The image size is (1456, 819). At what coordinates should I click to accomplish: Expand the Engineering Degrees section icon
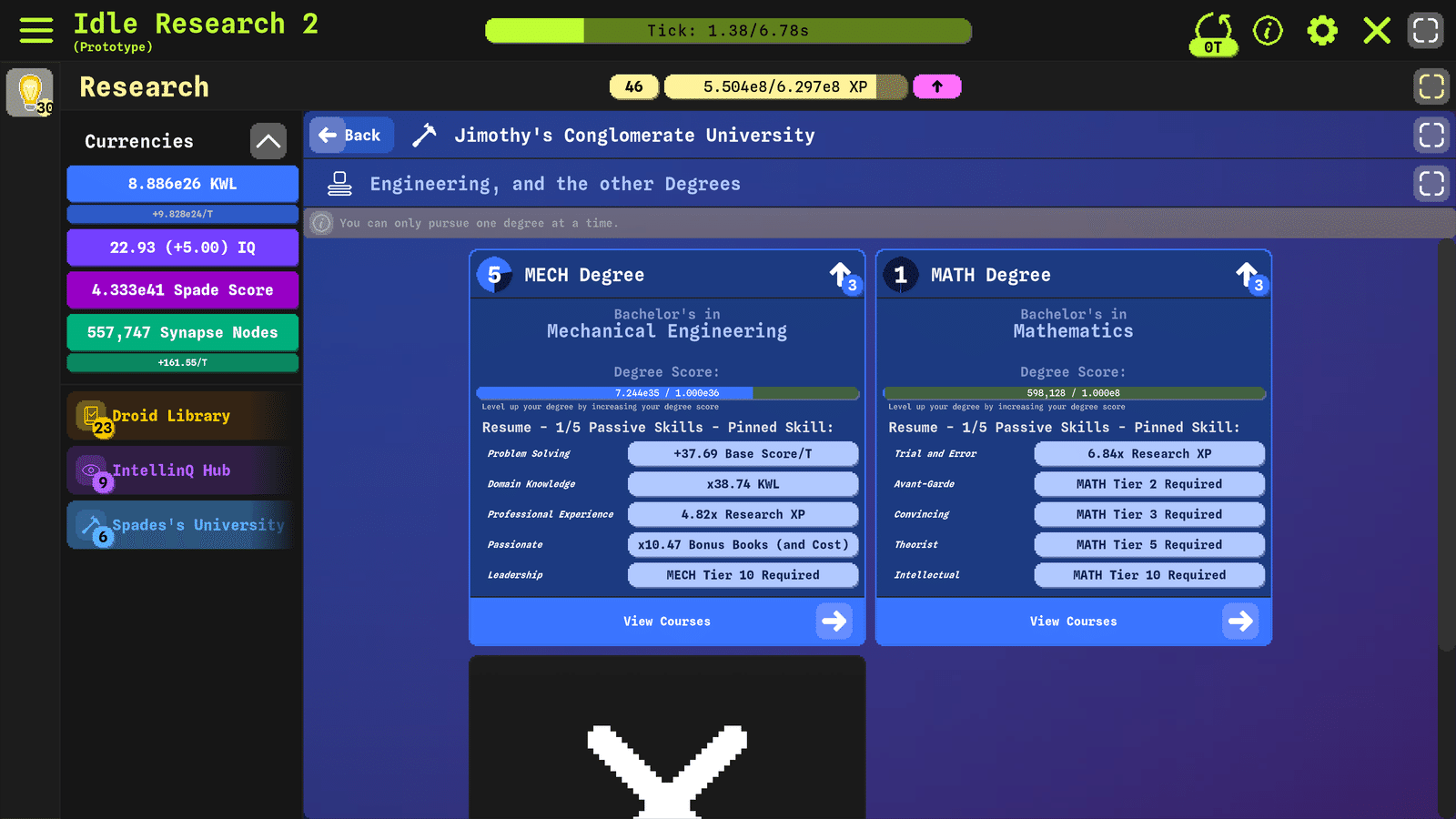pyautogui.click(x=1431, y=184)
